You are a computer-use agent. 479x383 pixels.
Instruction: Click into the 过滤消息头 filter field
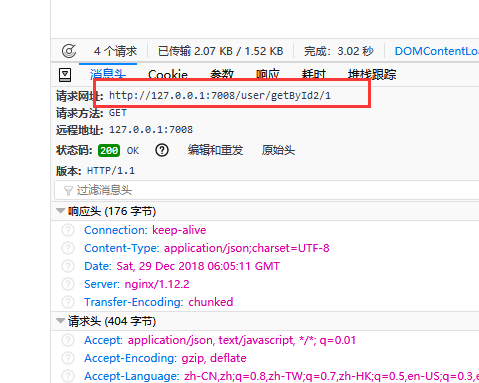267,190
